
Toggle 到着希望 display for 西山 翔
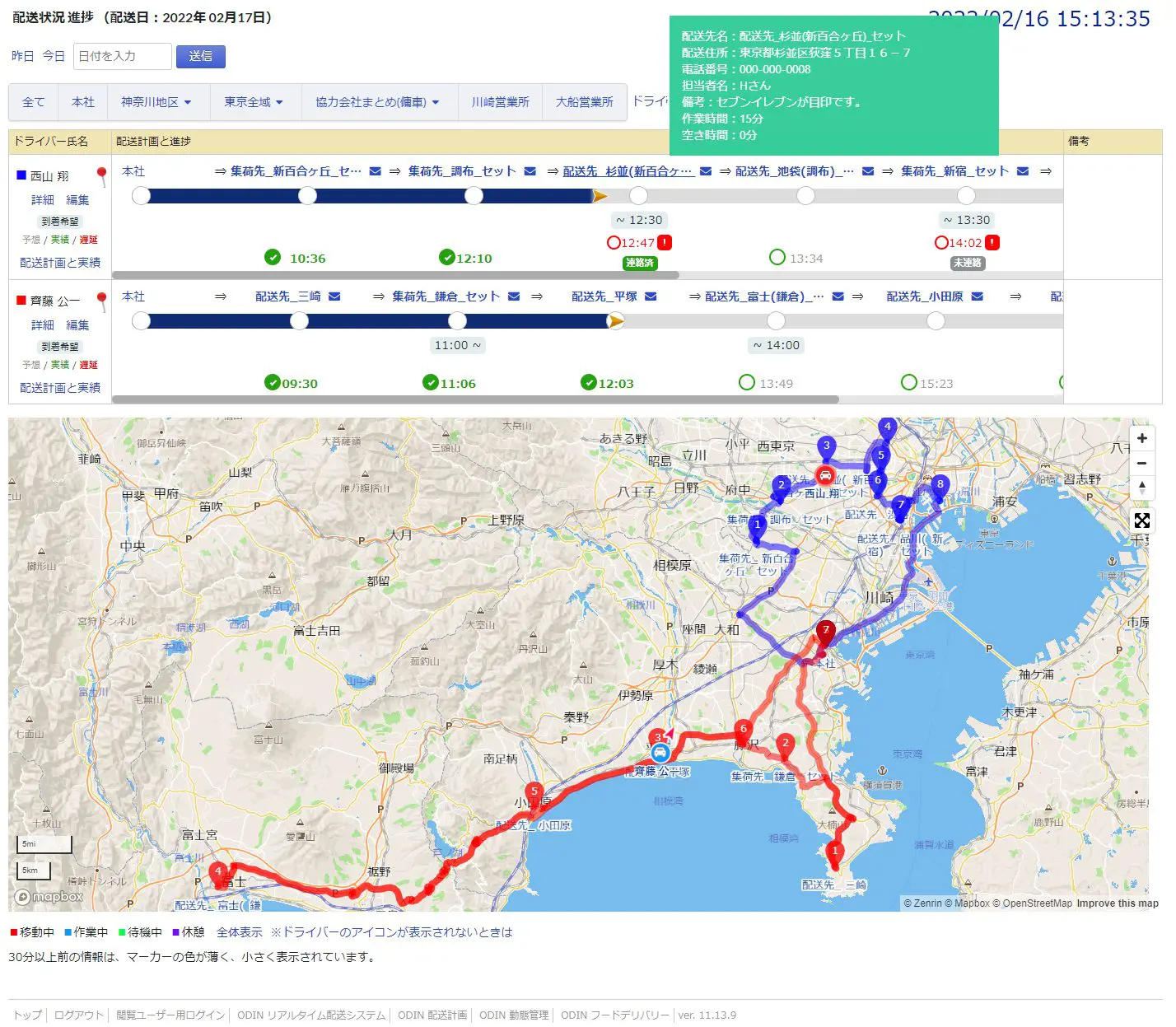[60, 221]
